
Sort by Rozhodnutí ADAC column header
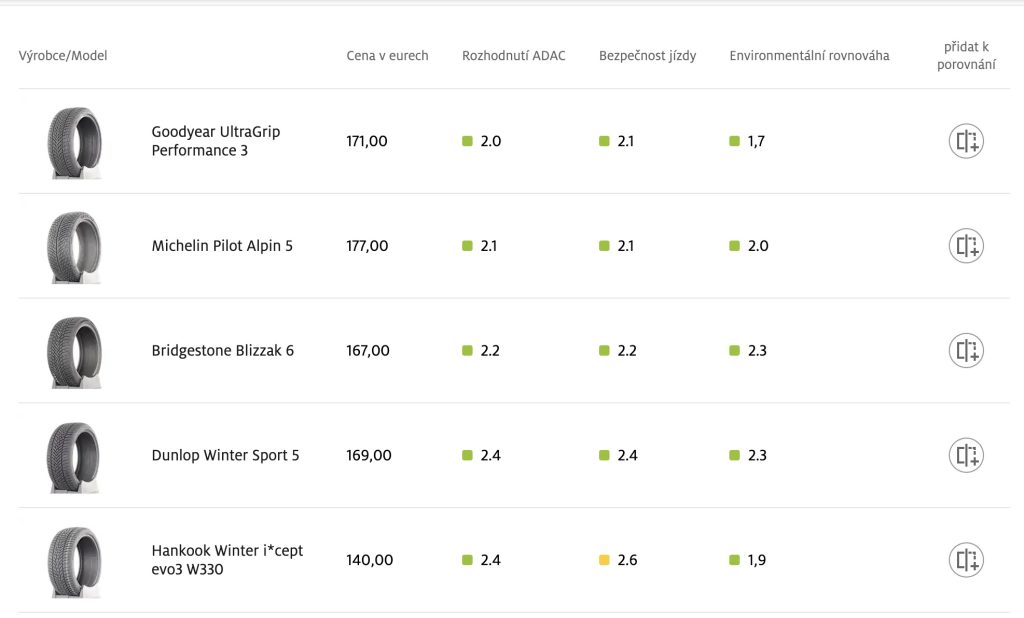[513, 56]
